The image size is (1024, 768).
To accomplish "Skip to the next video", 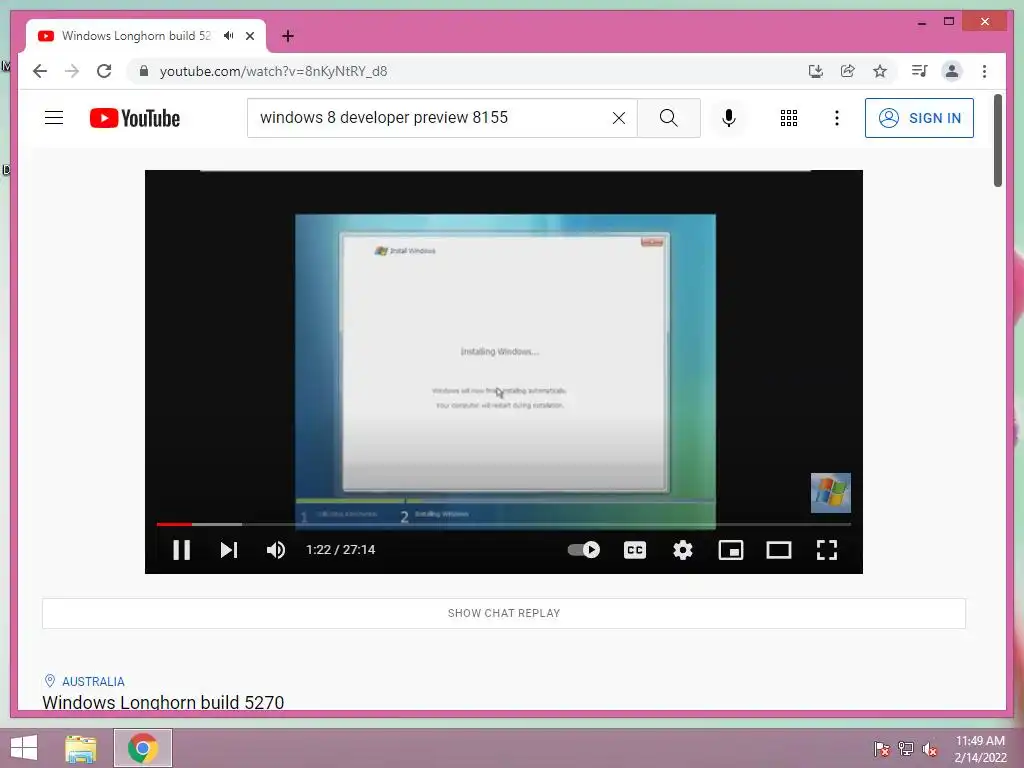I will (x=229, y=550).
